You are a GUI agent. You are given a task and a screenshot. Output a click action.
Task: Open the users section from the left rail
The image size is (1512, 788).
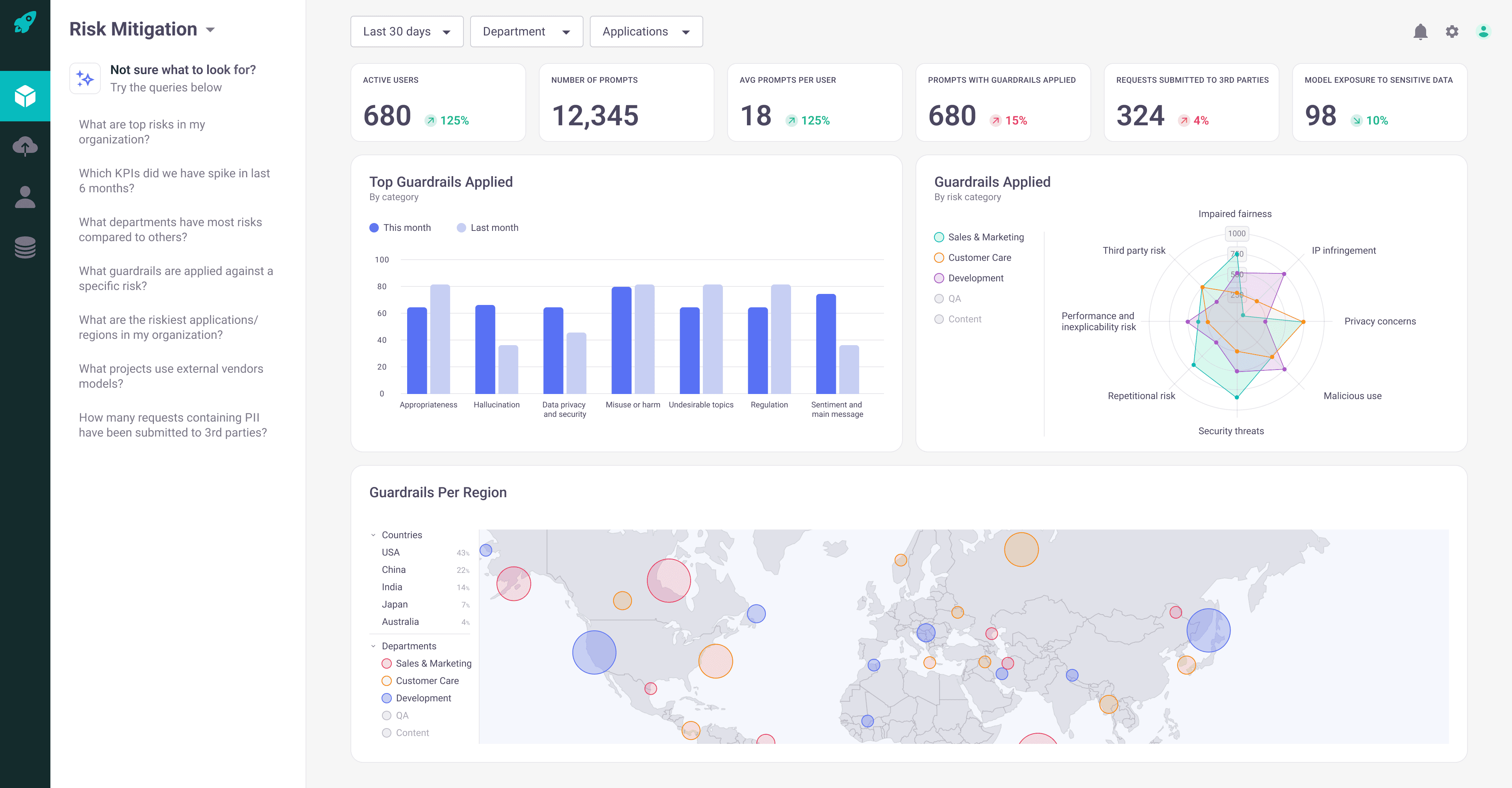coord(25,195)
